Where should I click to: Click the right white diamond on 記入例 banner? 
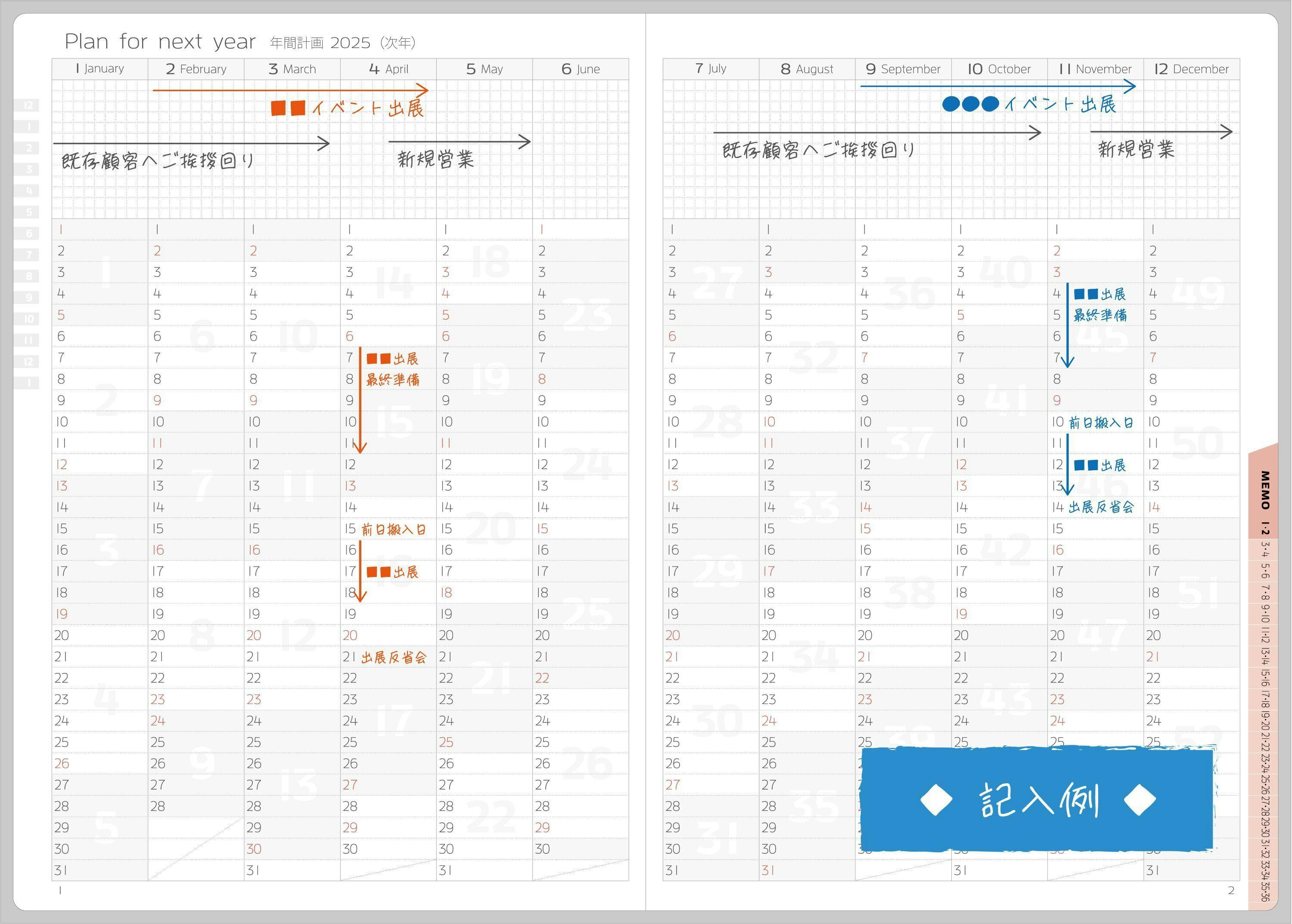pos(1140,800)
